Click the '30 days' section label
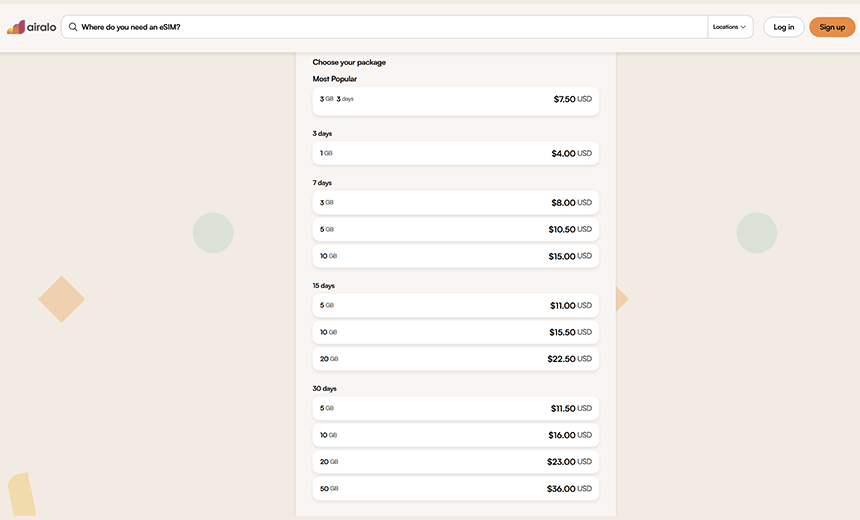The image size is (860, 520). (x=324, y=388)
